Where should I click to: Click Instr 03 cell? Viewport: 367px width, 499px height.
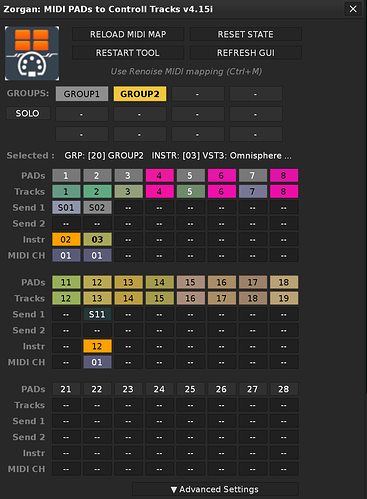pos(97,240)
